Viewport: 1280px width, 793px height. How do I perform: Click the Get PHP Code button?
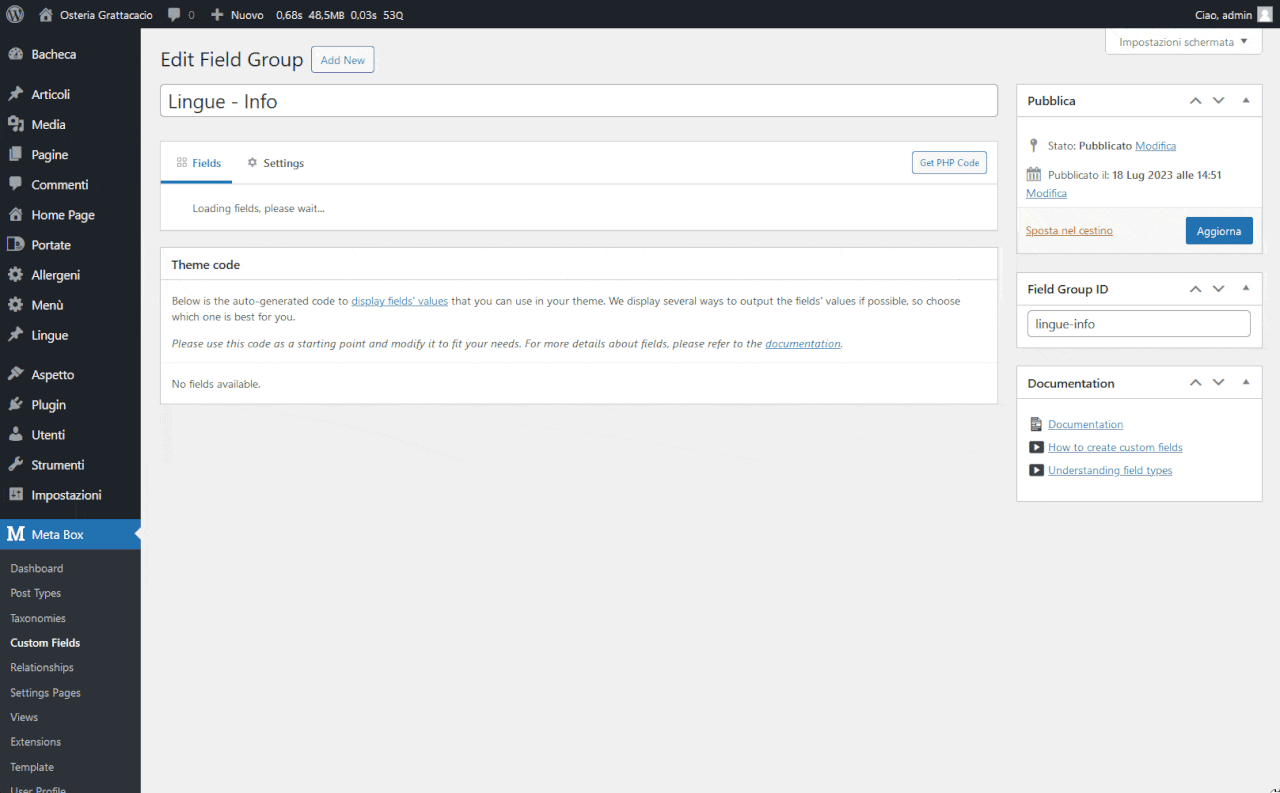point(949,163)
